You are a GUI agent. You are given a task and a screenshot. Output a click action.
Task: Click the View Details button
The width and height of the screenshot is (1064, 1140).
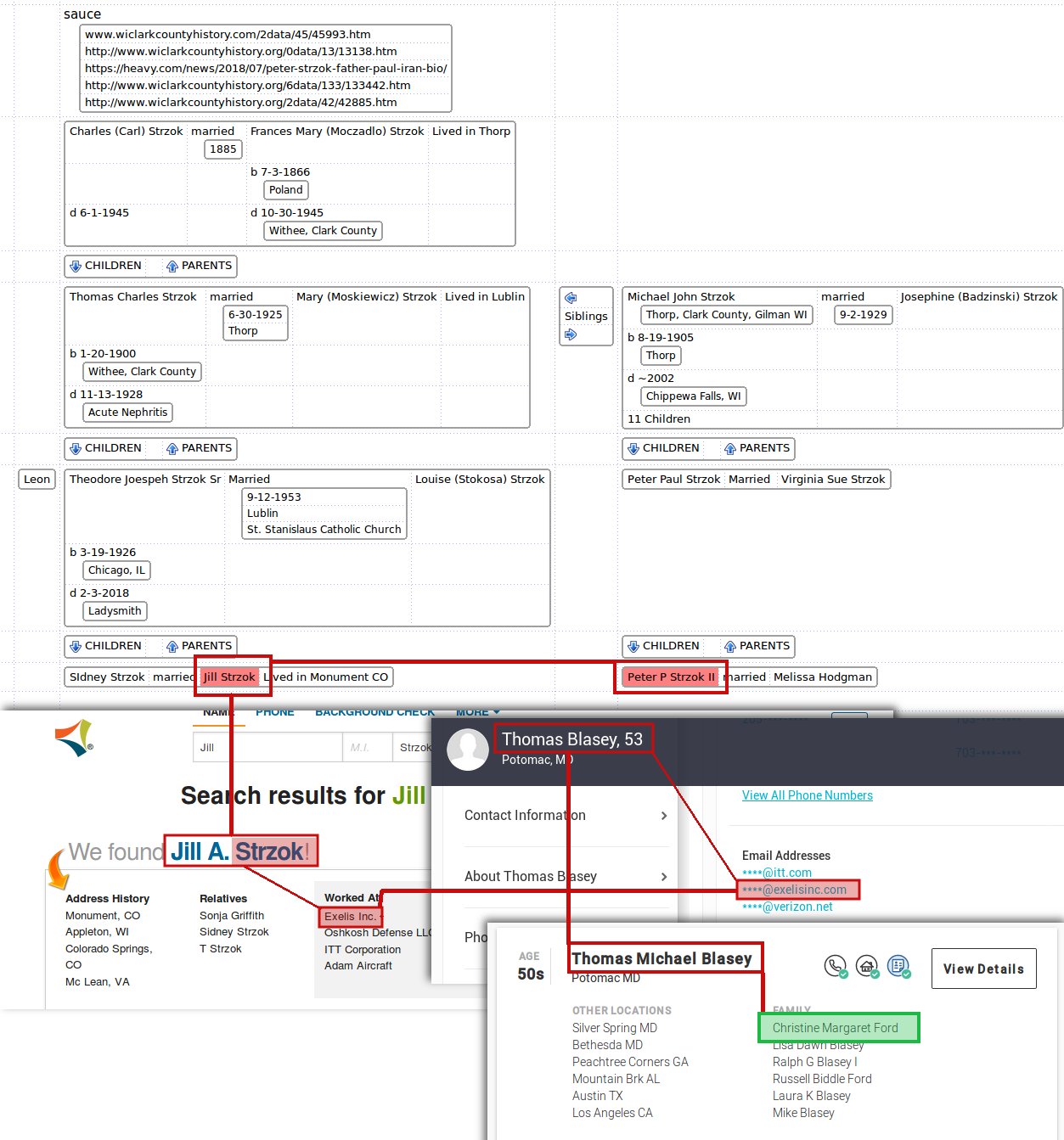click(983, 969)
